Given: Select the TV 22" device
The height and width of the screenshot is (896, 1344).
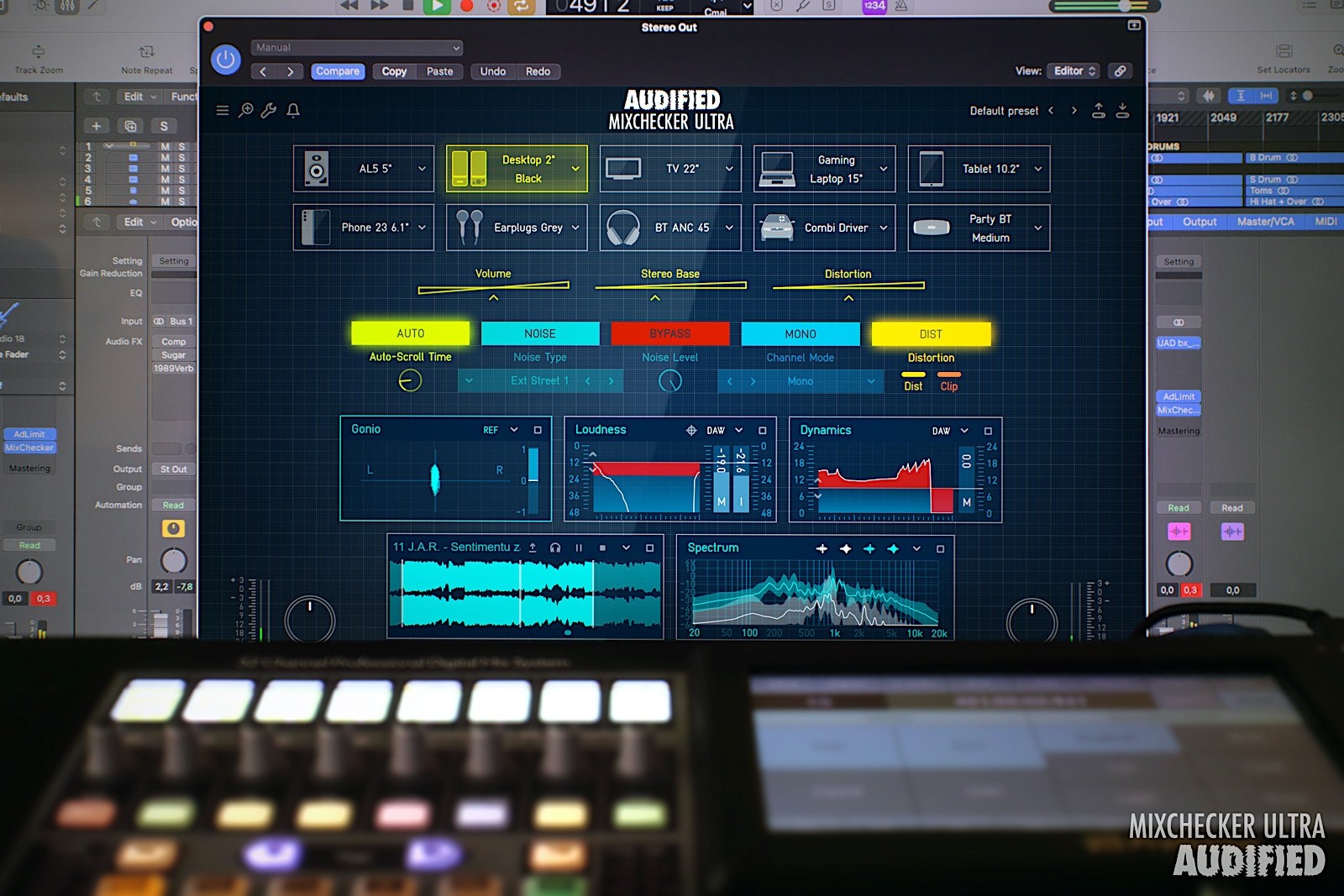Looking at the screenshot, I should click(670, 169).
